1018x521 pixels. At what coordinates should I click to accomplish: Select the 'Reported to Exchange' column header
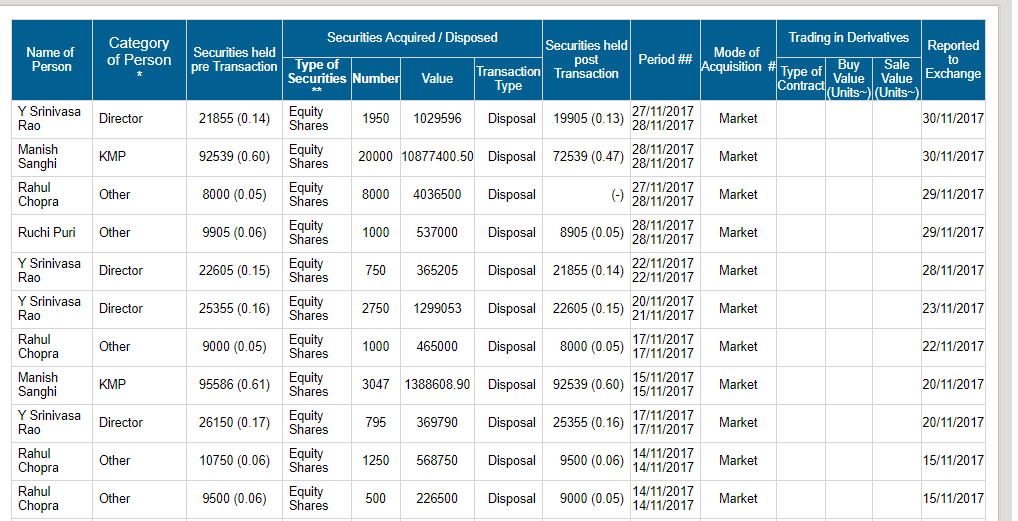pyautogui.click(x=953, y=59)
